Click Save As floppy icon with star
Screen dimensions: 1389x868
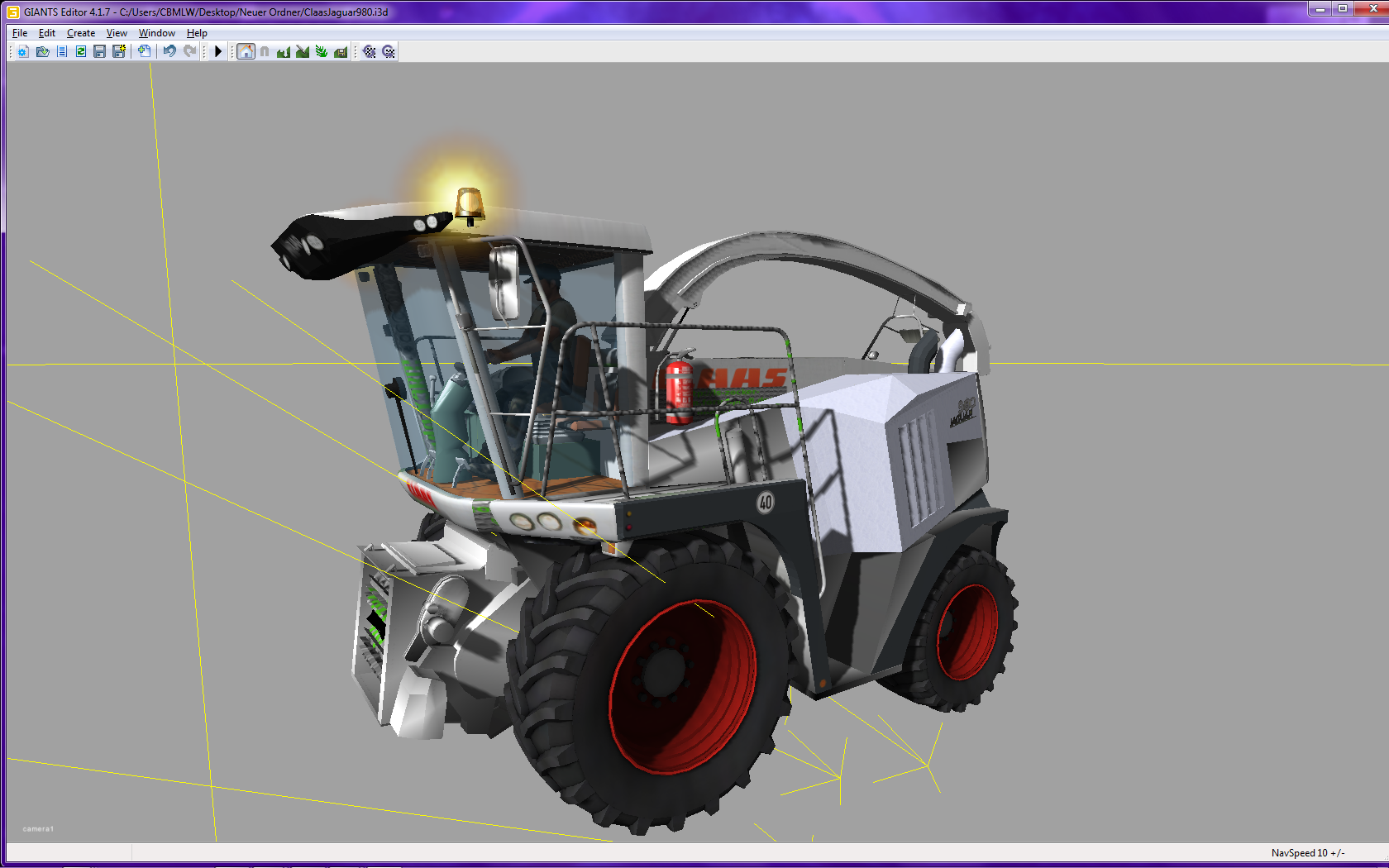[119, 51]
